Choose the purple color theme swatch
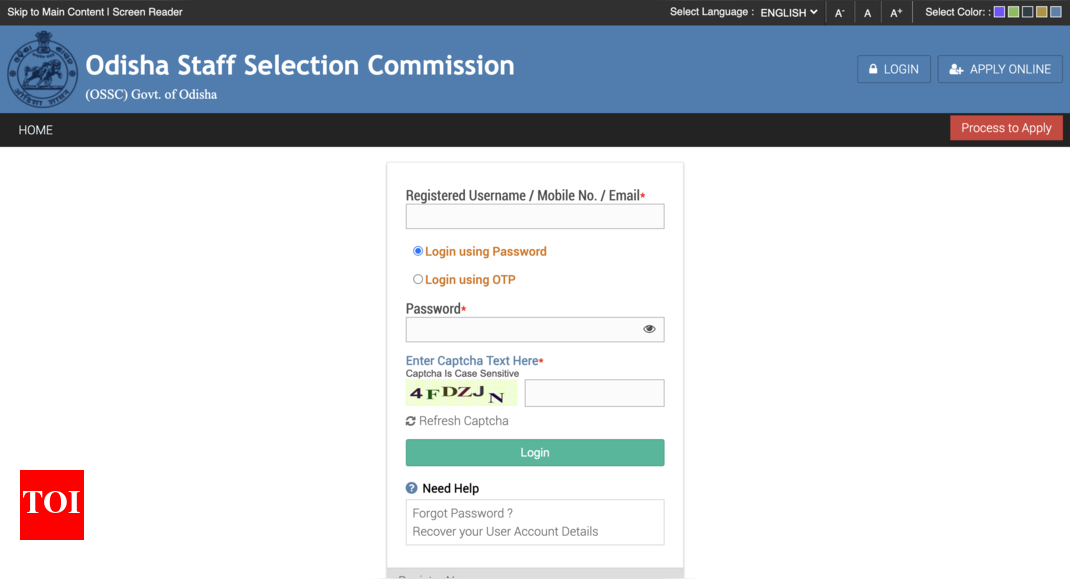 999,12
